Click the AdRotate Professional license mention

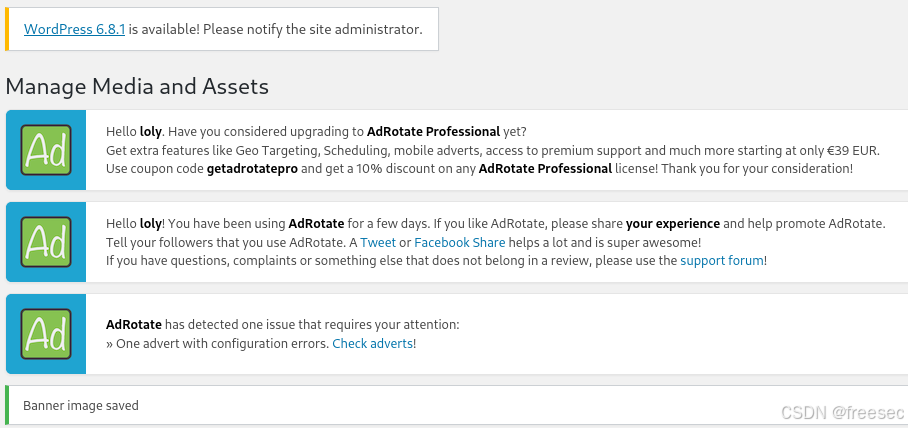point(545,168)
